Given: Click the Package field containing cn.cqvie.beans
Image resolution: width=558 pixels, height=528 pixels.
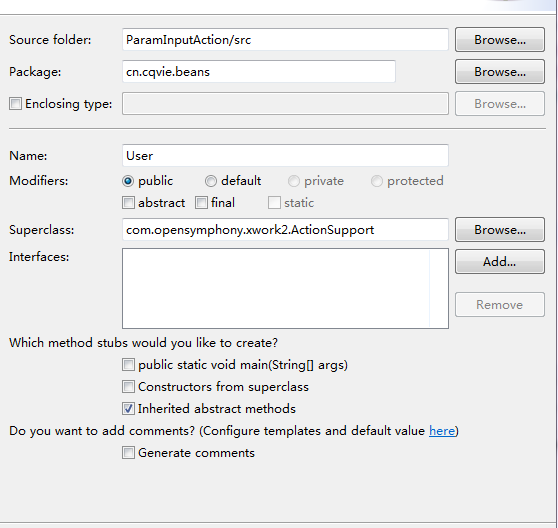Looking at the screenshot, I should click(259, 72).
